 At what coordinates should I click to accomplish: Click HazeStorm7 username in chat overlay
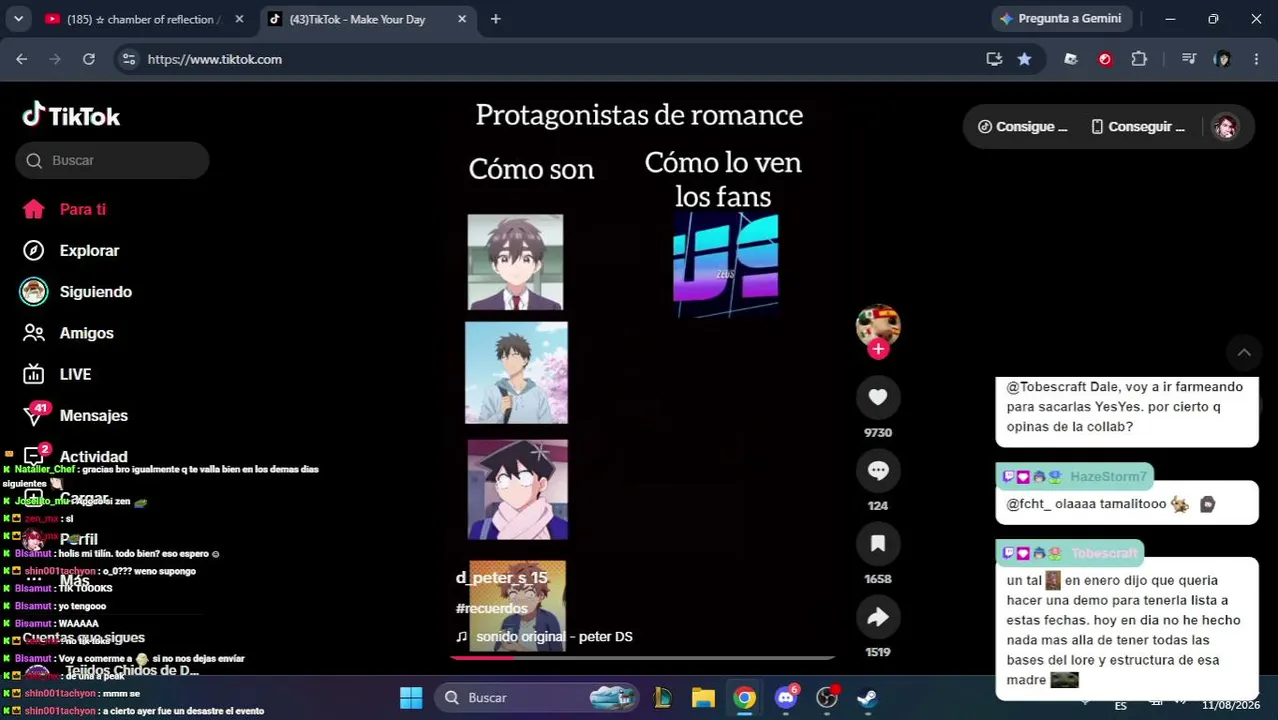click(x=1108, y=477)
